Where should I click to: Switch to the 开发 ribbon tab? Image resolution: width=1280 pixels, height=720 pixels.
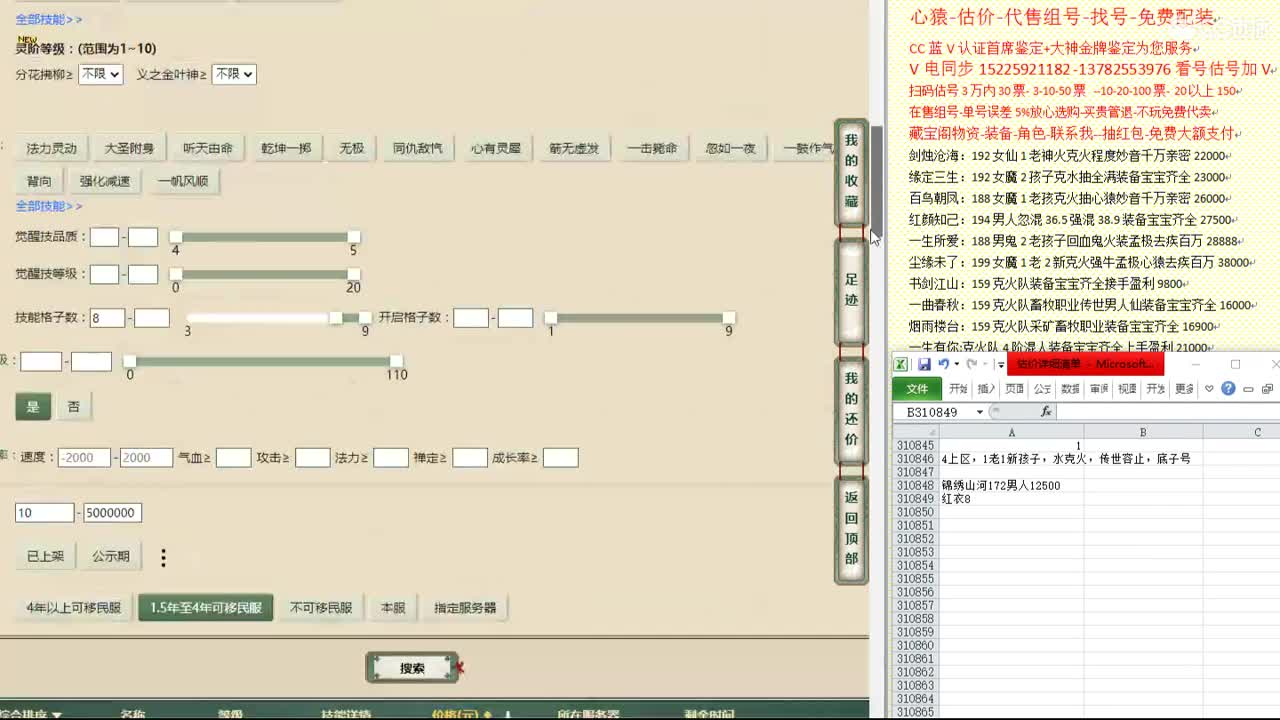pyautogui.click(x=1155, y=389)
